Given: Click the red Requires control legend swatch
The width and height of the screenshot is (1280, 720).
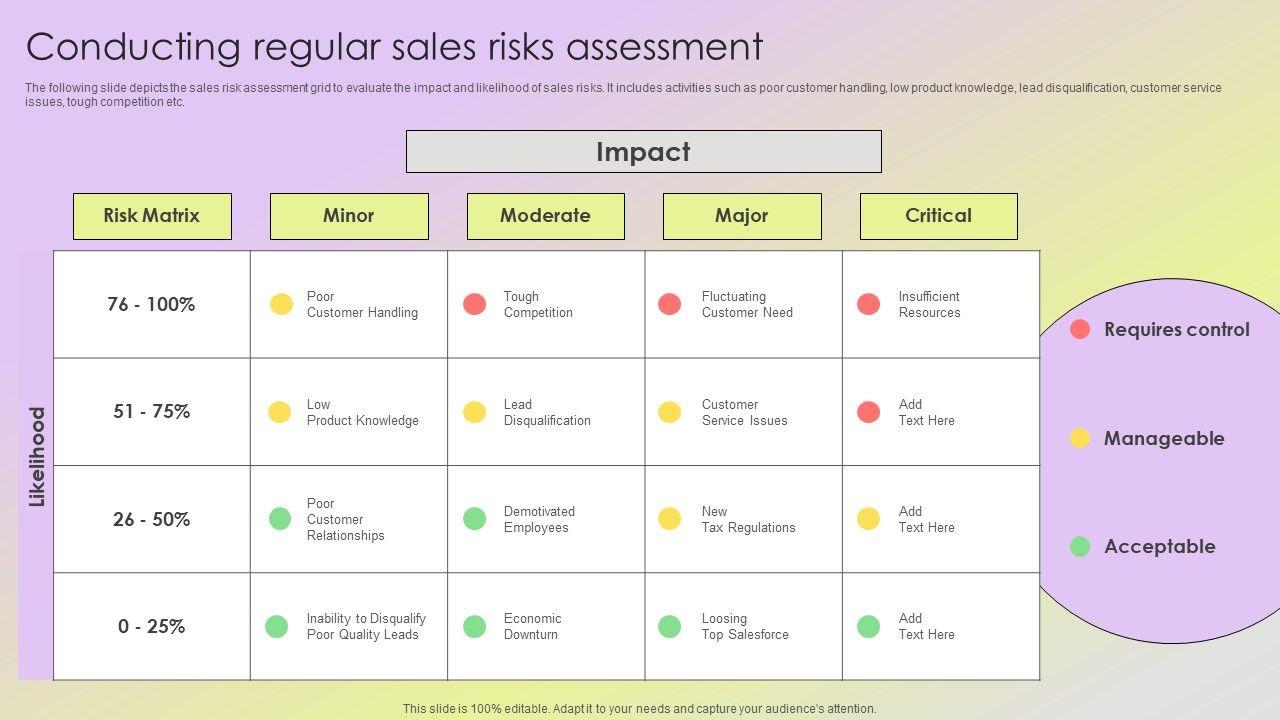Looking at the screenshot, I should click(x=1080, y=329).
